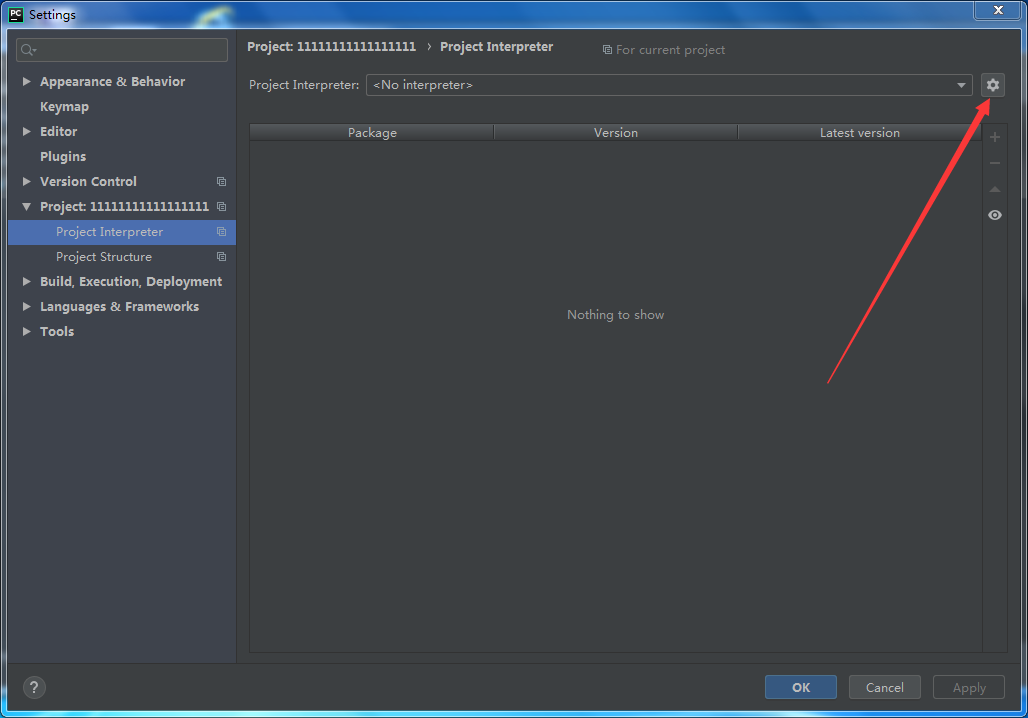Click the PyCharm icon in the title bar
Viewport: 1028px width, 718px height.
(16, 14)
